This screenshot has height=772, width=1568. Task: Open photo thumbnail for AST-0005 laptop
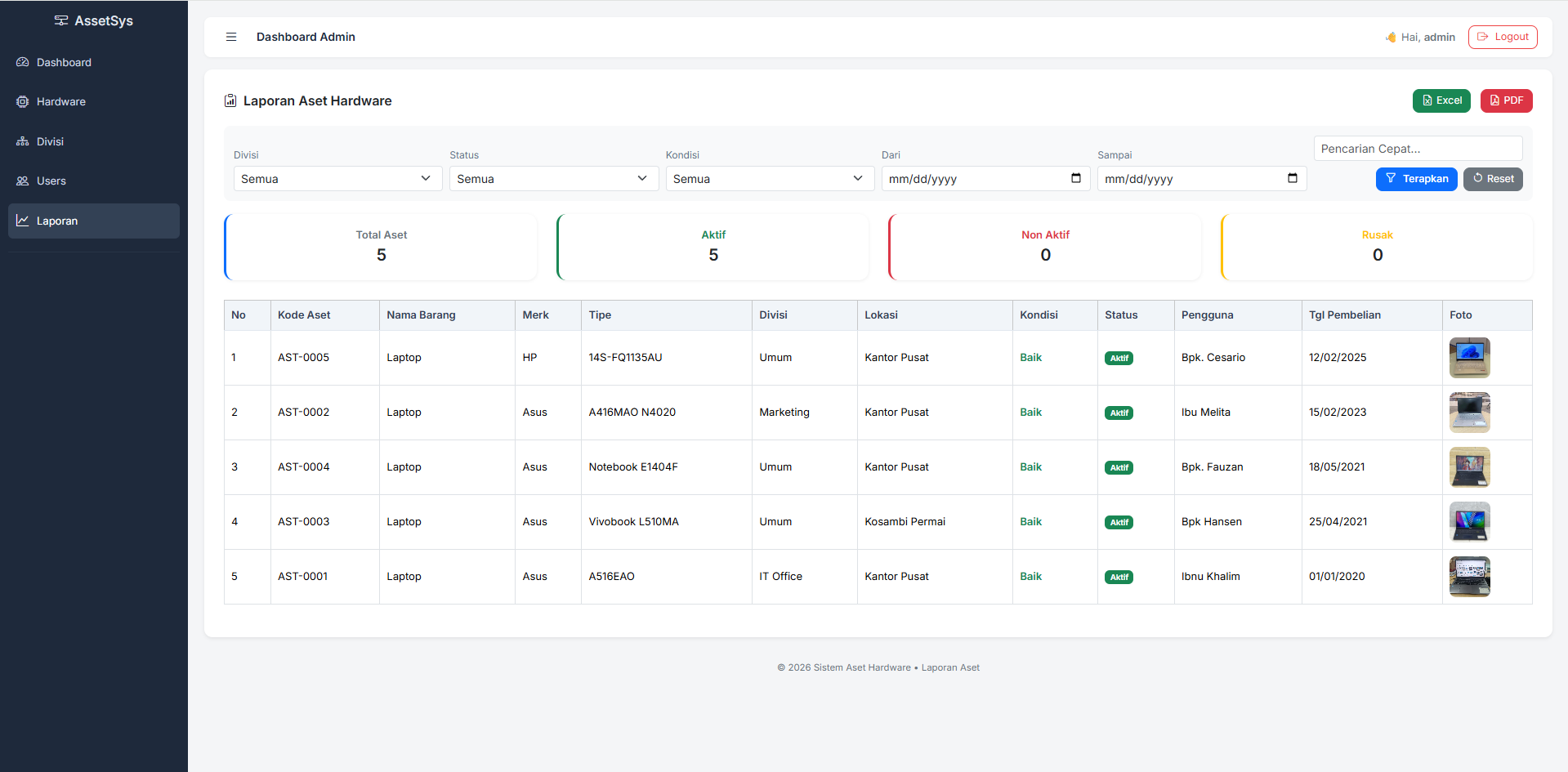pos(1469,358)
